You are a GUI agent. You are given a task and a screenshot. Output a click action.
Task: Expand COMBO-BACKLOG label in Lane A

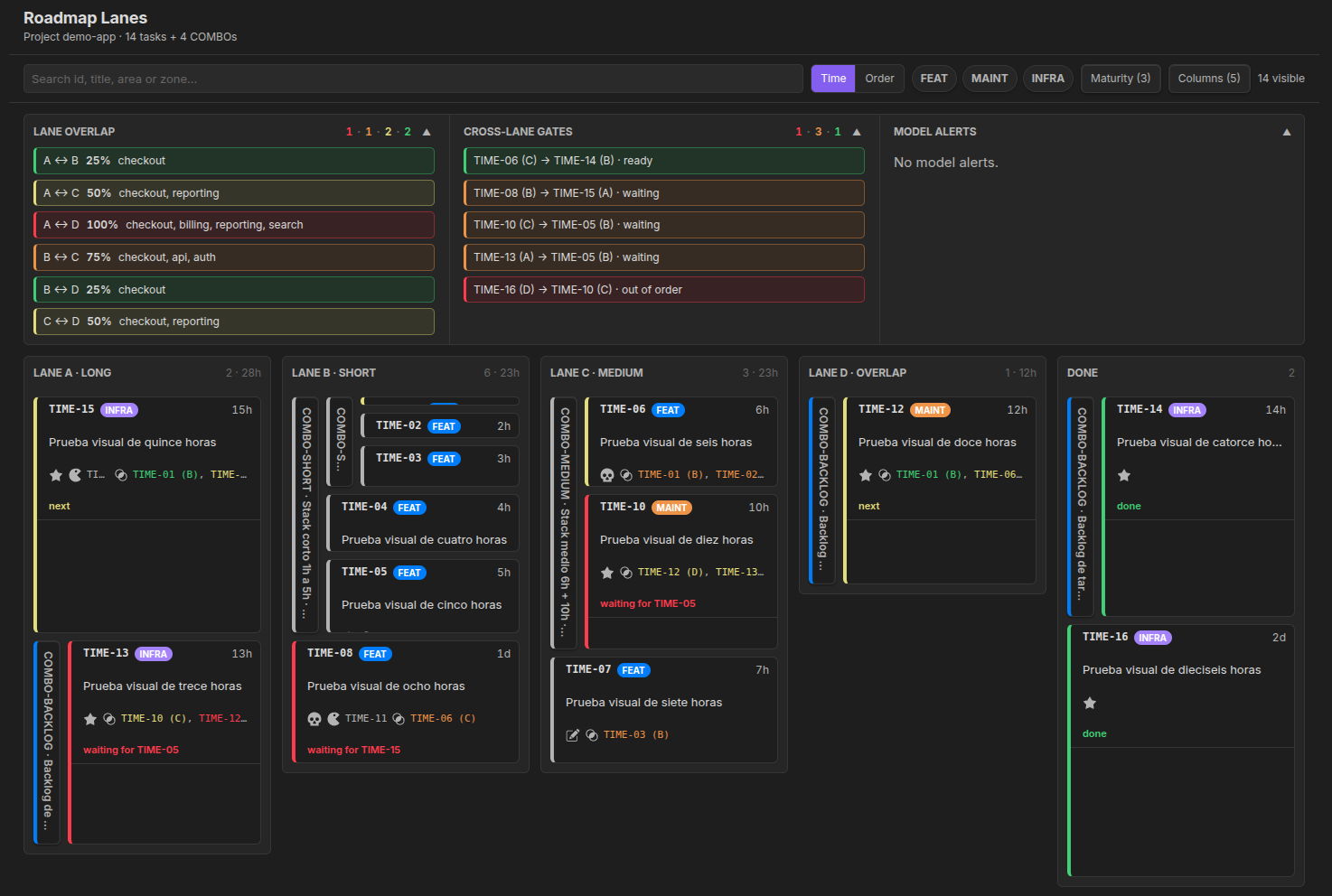coord(47,742)
